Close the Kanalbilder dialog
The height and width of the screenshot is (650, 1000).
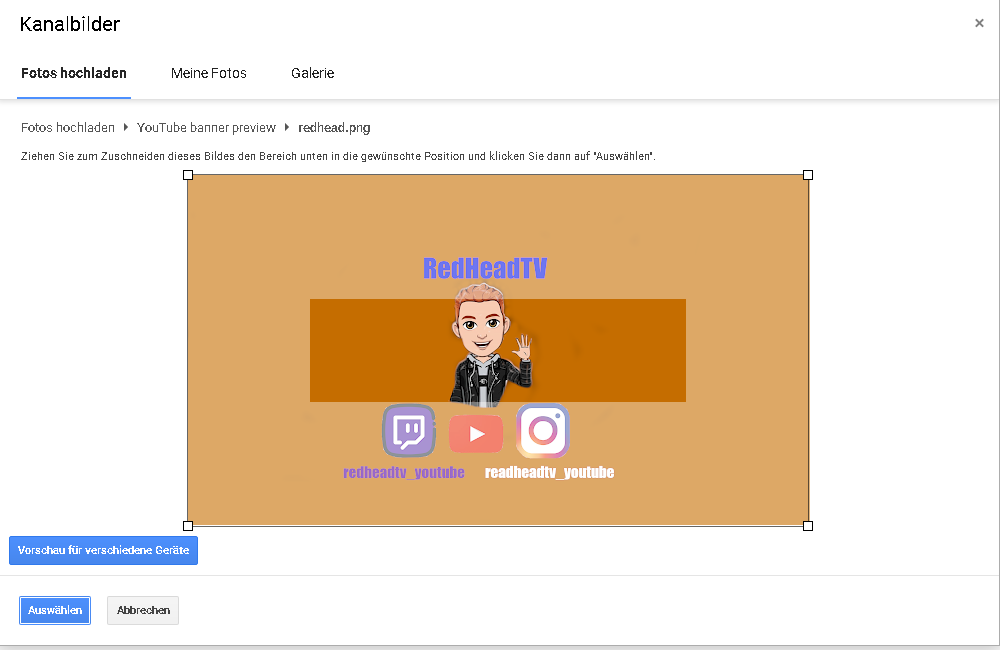(x=979, y=24)
